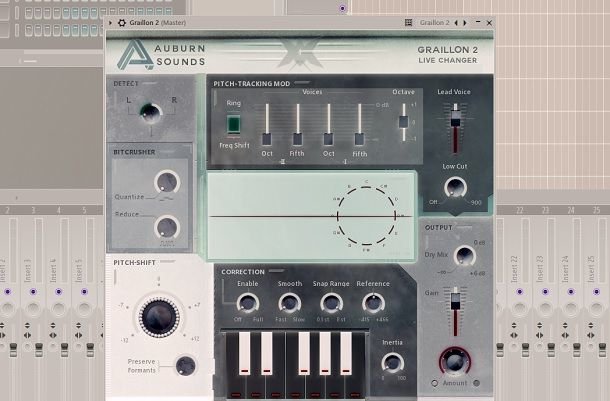Click the second Fifth voice slider
The image size is (610, 401).
tap(359, 139)
